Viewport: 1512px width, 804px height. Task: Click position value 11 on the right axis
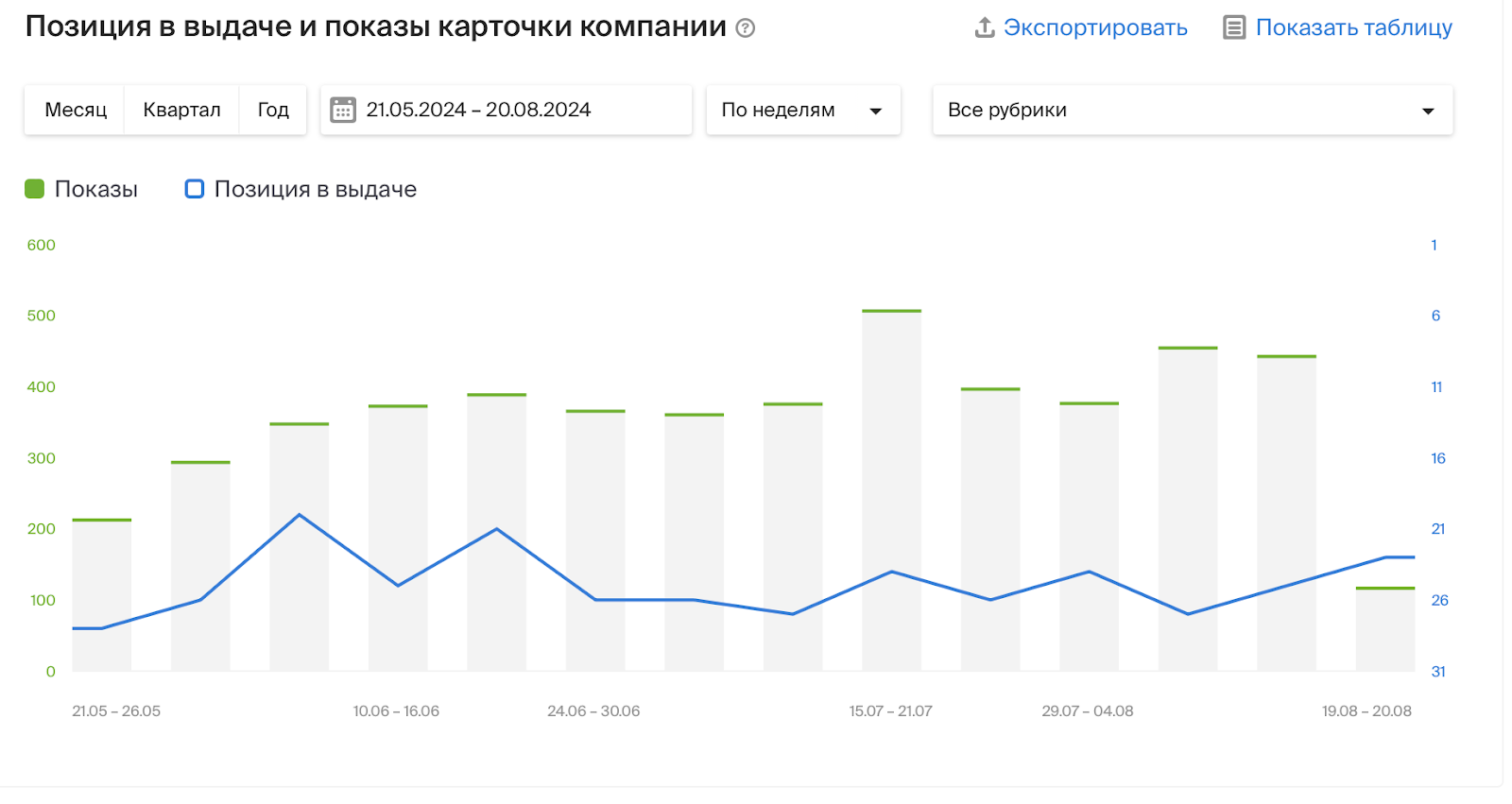tap(1436, 387)
